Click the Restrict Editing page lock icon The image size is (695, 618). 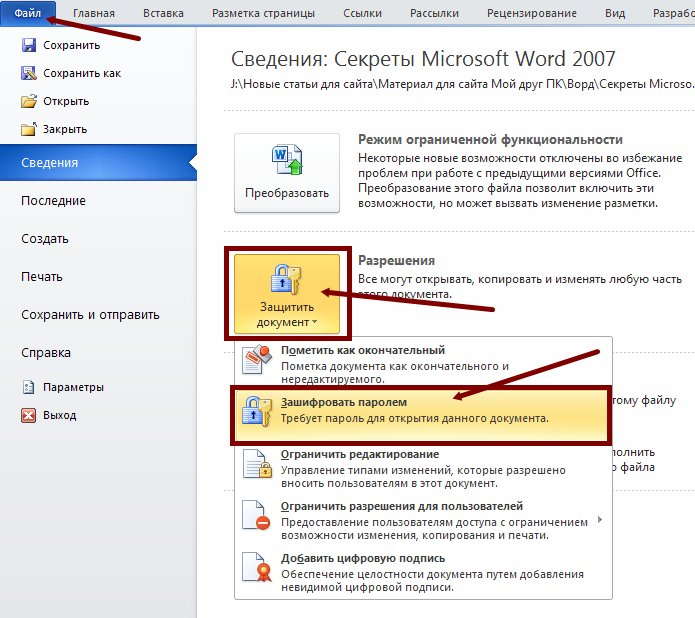tap(257, 463)
